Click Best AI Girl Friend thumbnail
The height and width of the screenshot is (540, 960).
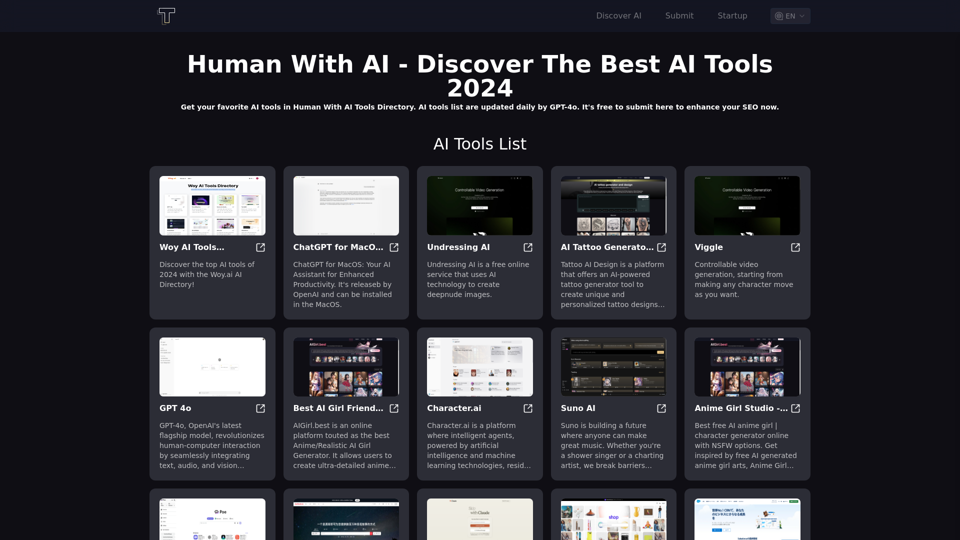pos(346,367)
